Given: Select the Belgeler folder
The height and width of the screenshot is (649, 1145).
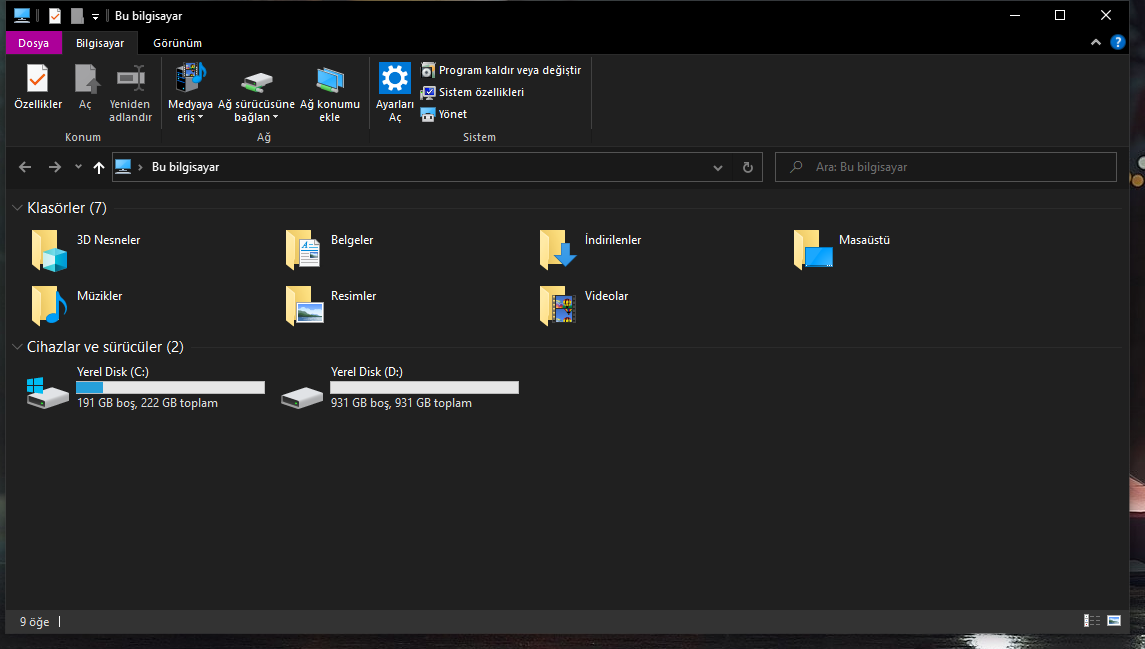Looking at the screenshot, I should [330, 250].
